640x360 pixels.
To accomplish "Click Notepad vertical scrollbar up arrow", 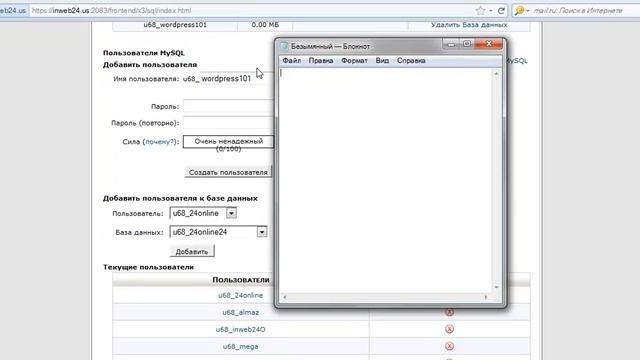I will (x=496, y=73).
